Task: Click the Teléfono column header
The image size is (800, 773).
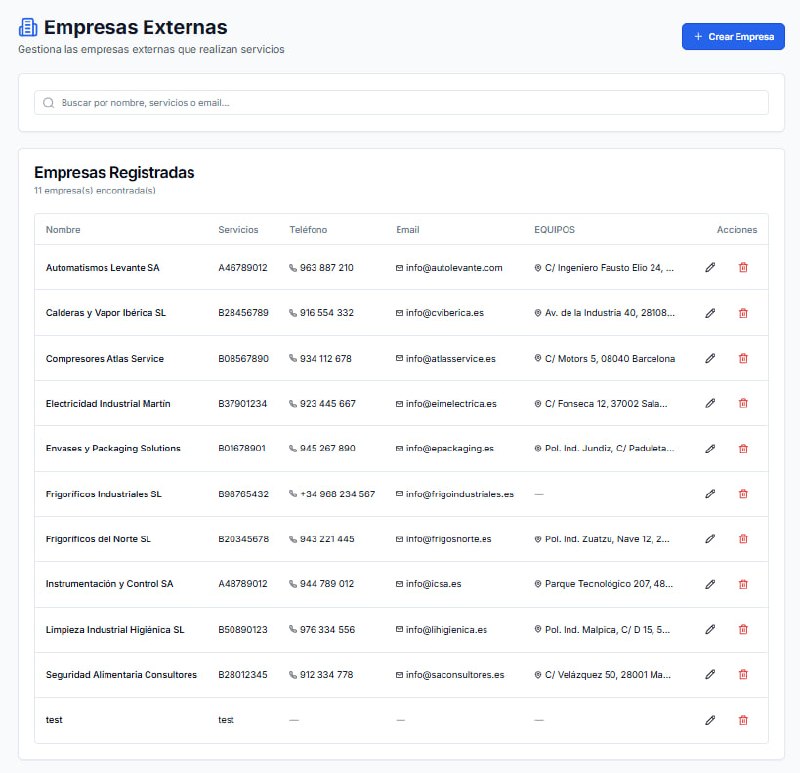Action: [x=308, y=230]
